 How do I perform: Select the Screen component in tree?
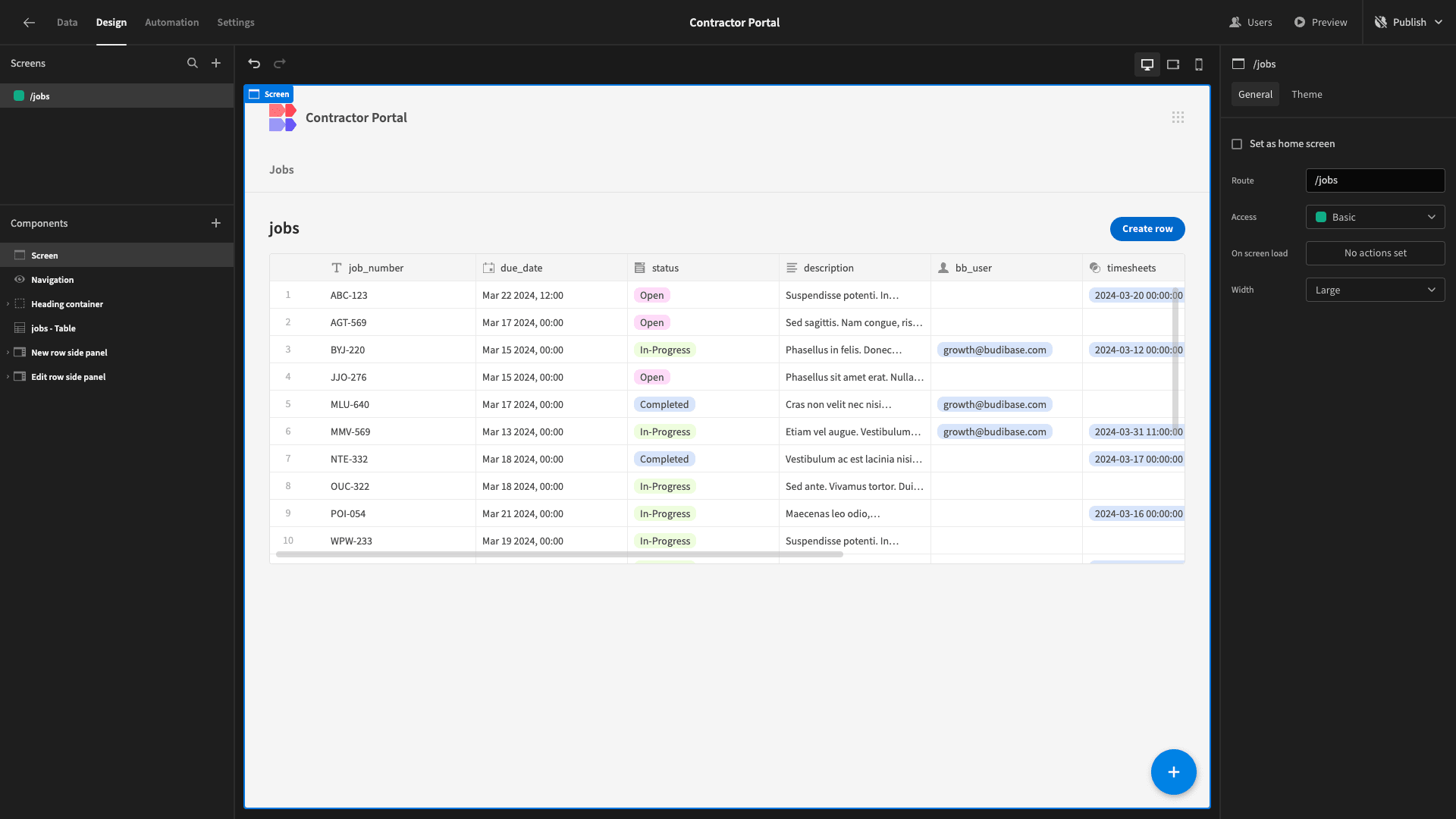click(117, 256)
